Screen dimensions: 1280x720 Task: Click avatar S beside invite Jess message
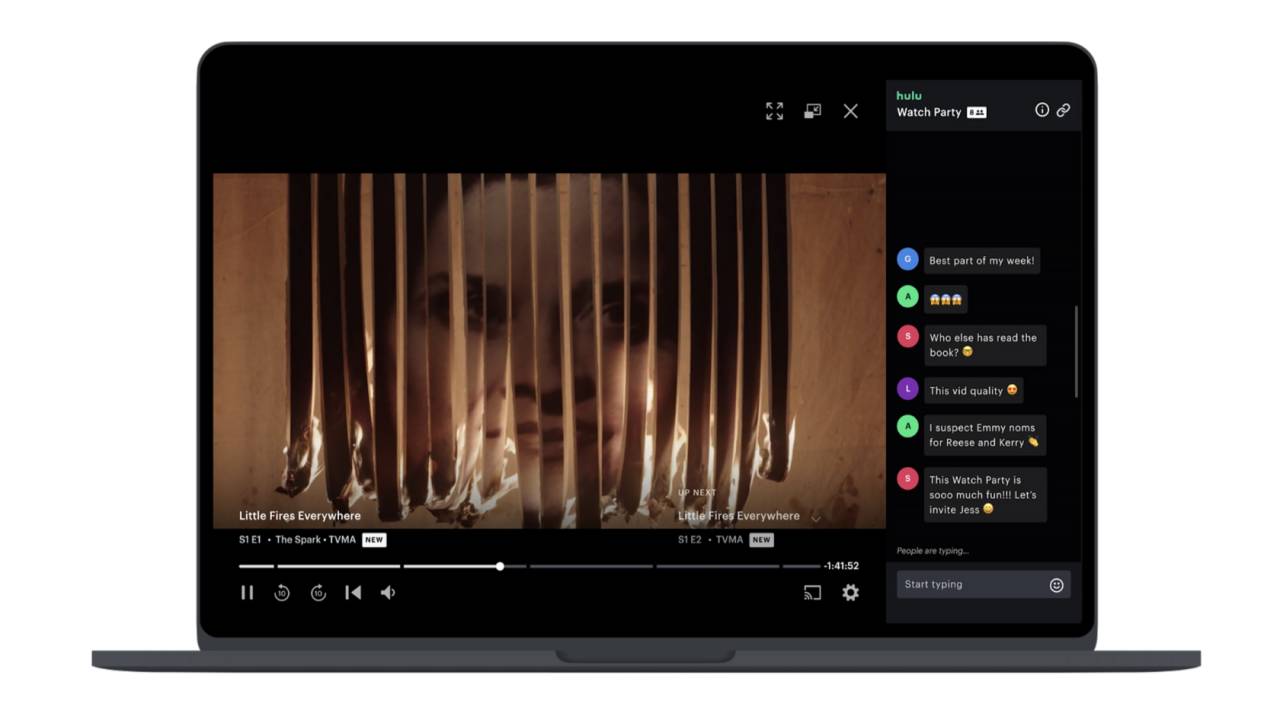point(907,479)
